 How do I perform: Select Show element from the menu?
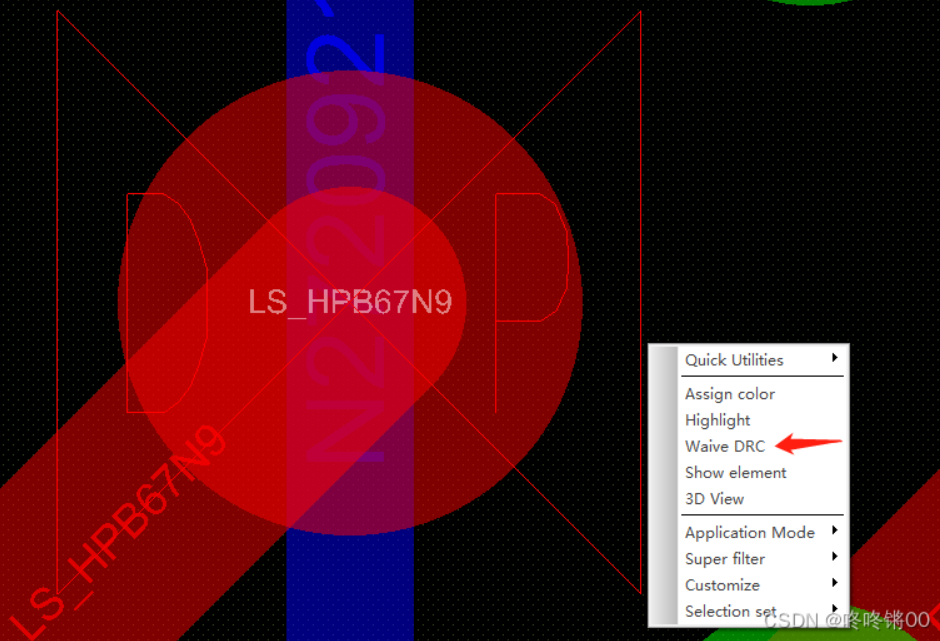[x=735, y=472]
